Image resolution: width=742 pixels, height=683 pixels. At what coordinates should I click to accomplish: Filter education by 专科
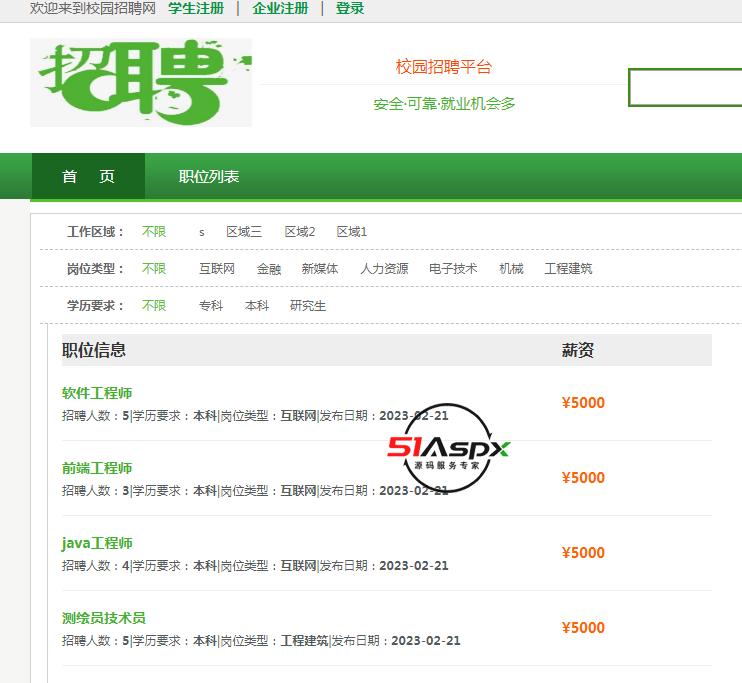tap(211, 305)
